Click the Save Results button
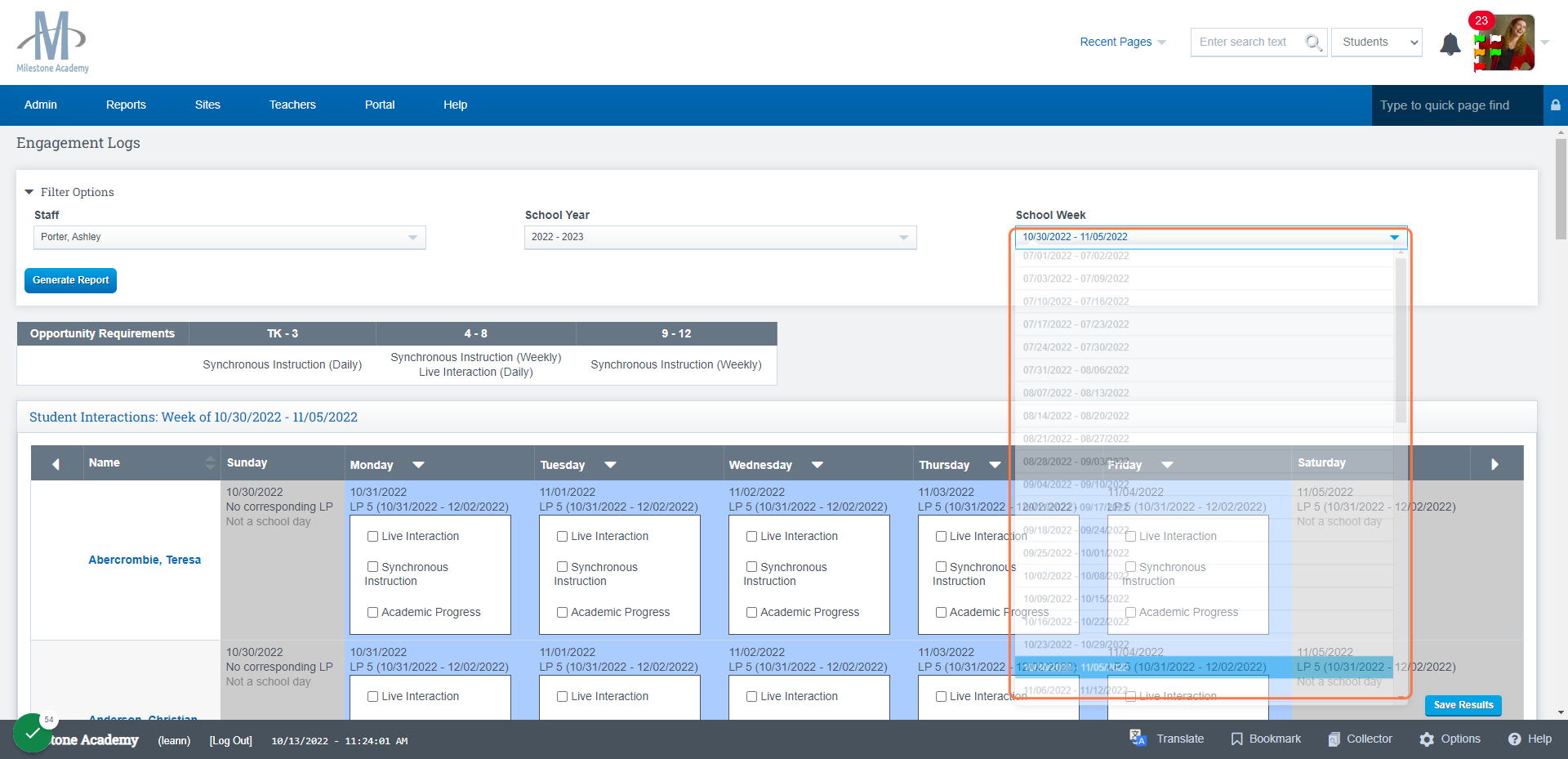Viewport: 1568px width, 759px height. [x=1463, y=705]
